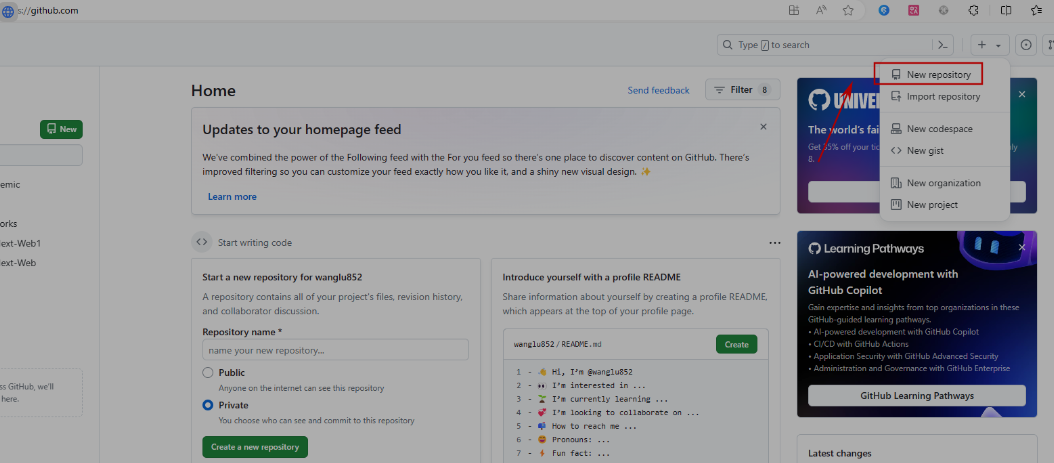Screen dimensions: 1054x463
Task: Open the three-dot menu above the feed cards
Action: point(774,243)
